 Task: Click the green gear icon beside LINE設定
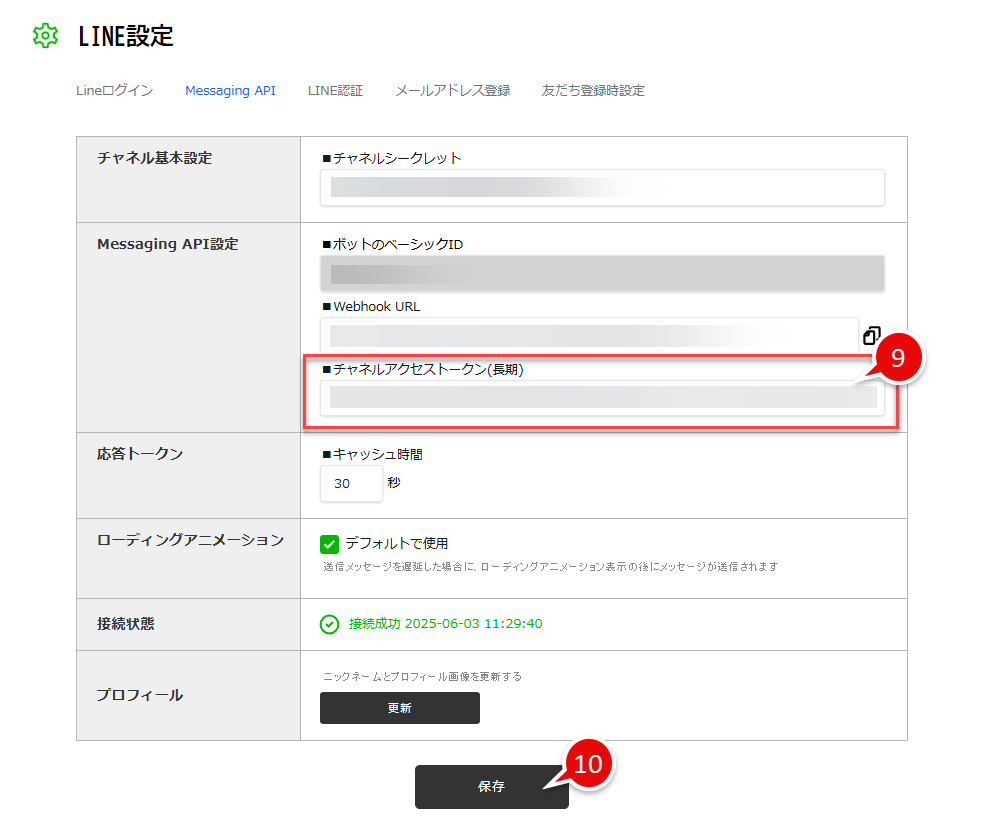point(45,36)
